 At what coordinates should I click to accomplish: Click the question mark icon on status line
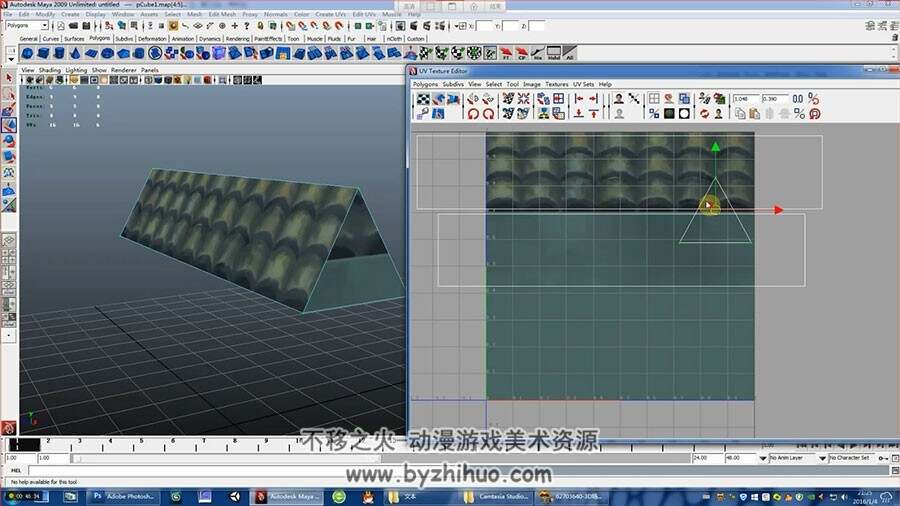(247, 26)
